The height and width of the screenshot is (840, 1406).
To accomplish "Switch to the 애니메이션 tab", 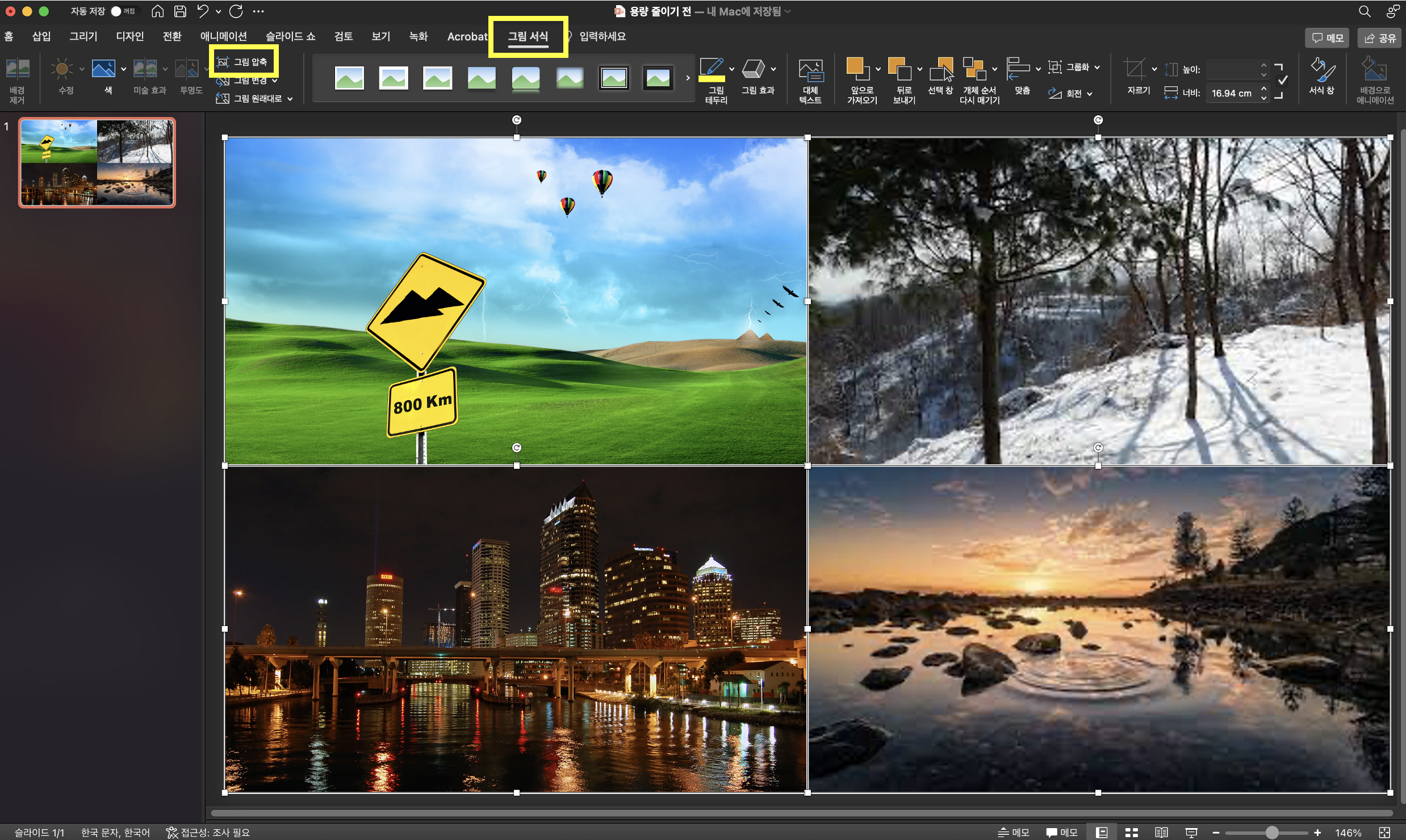I will (223, 36).
